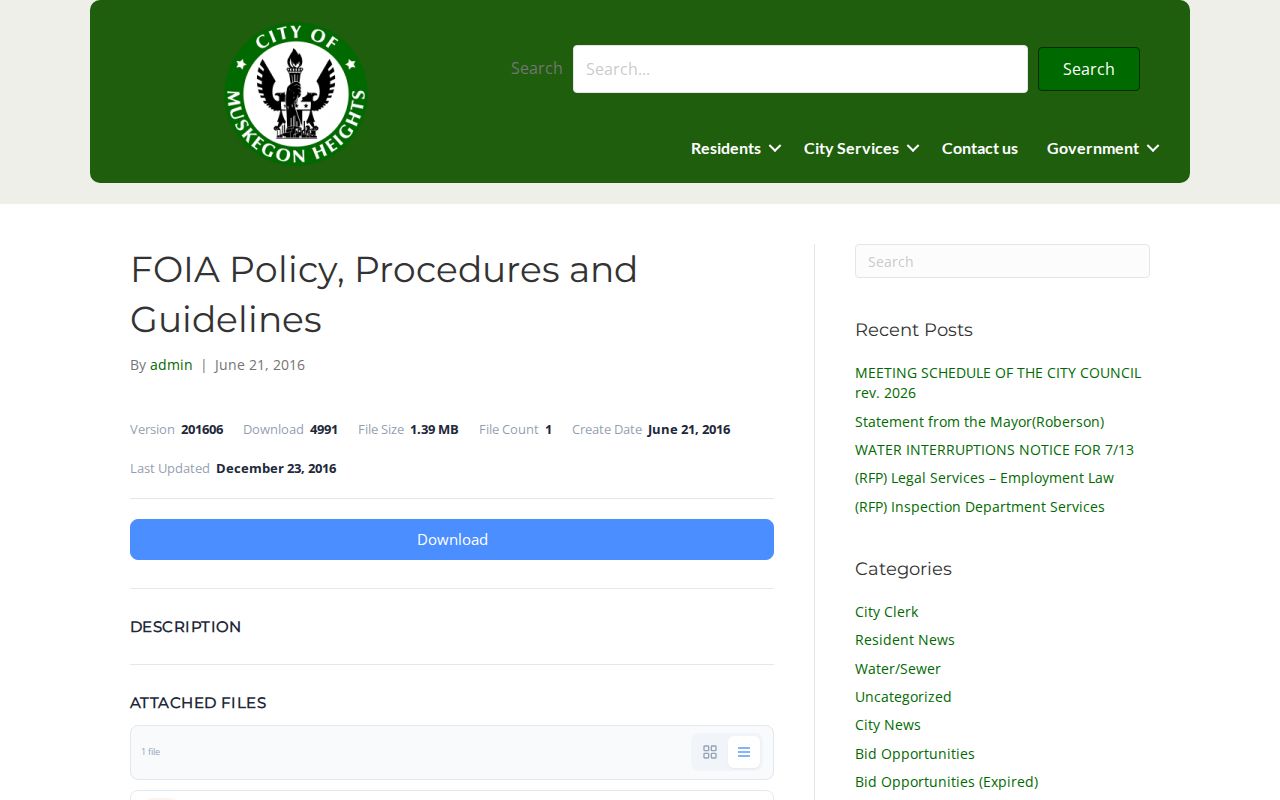Screen dimensions: 1280x800
Task: Open the Residents menu item
Action: [x=726, y=148]
